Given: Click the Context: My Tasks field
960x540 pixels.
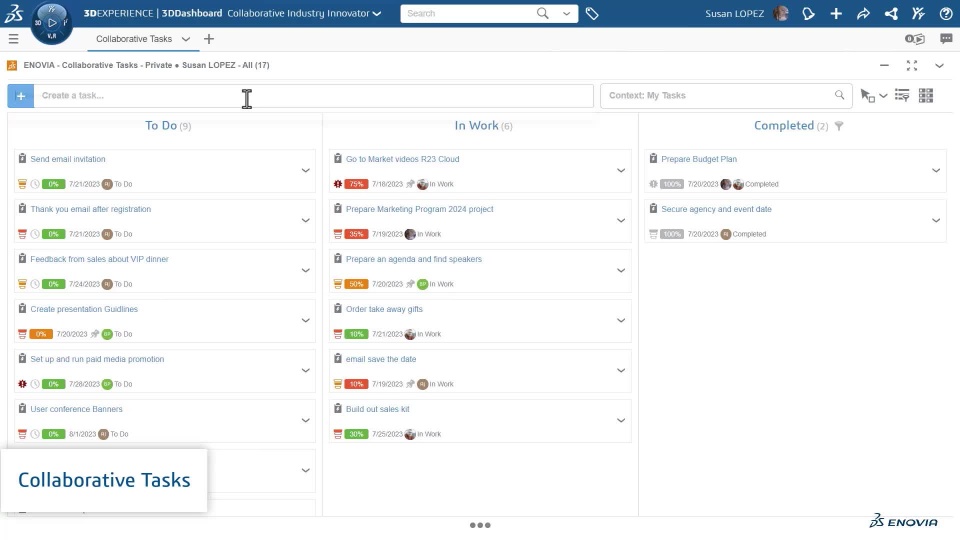Looking at the screenshot, I should [x=726, y=96].
